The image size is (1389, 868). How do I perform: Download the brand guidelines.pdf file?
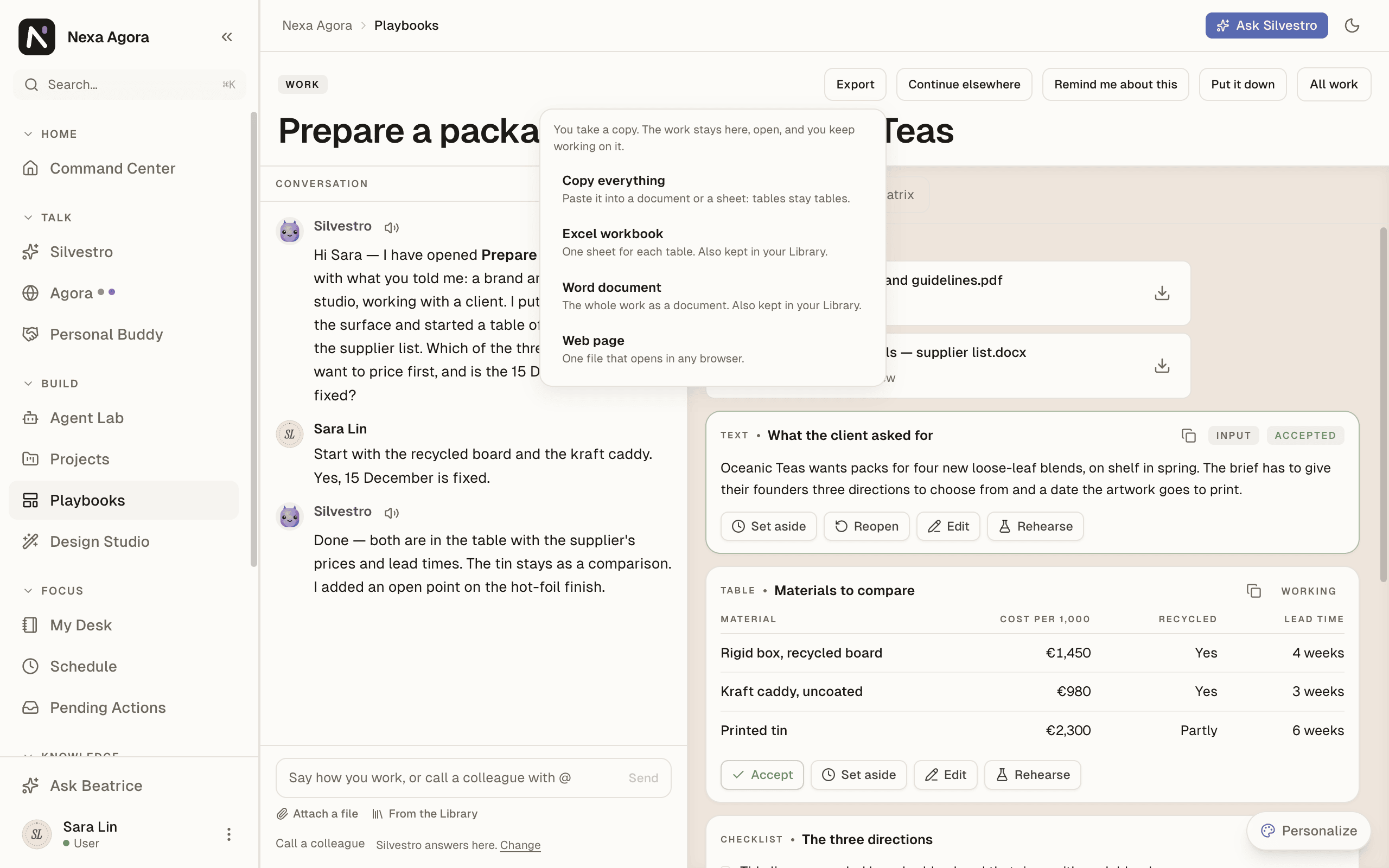pyautogui.click(x=1162, y=293)
